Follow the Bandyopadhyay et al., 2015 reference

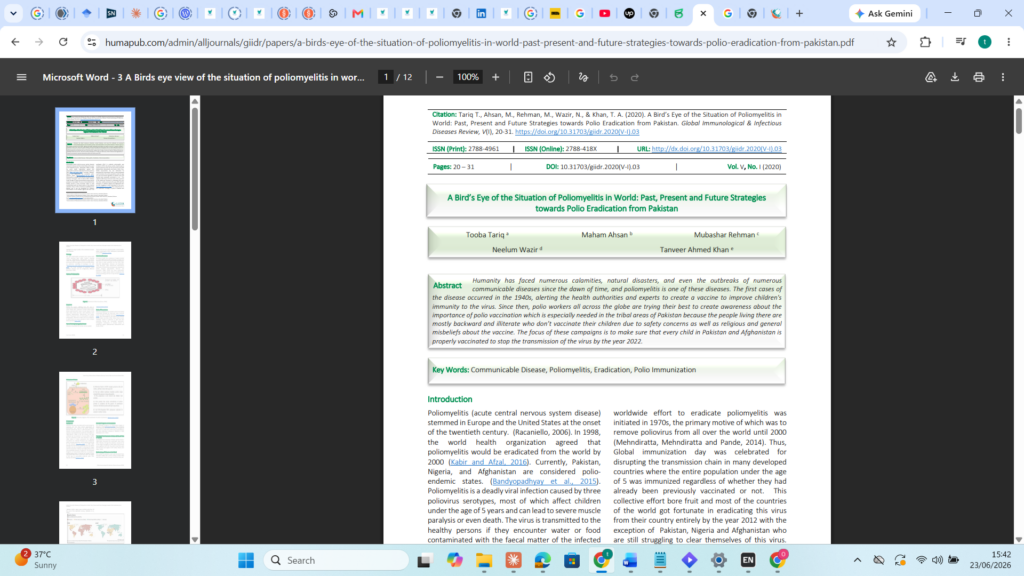pyautogui.click(x=544, y=481)
